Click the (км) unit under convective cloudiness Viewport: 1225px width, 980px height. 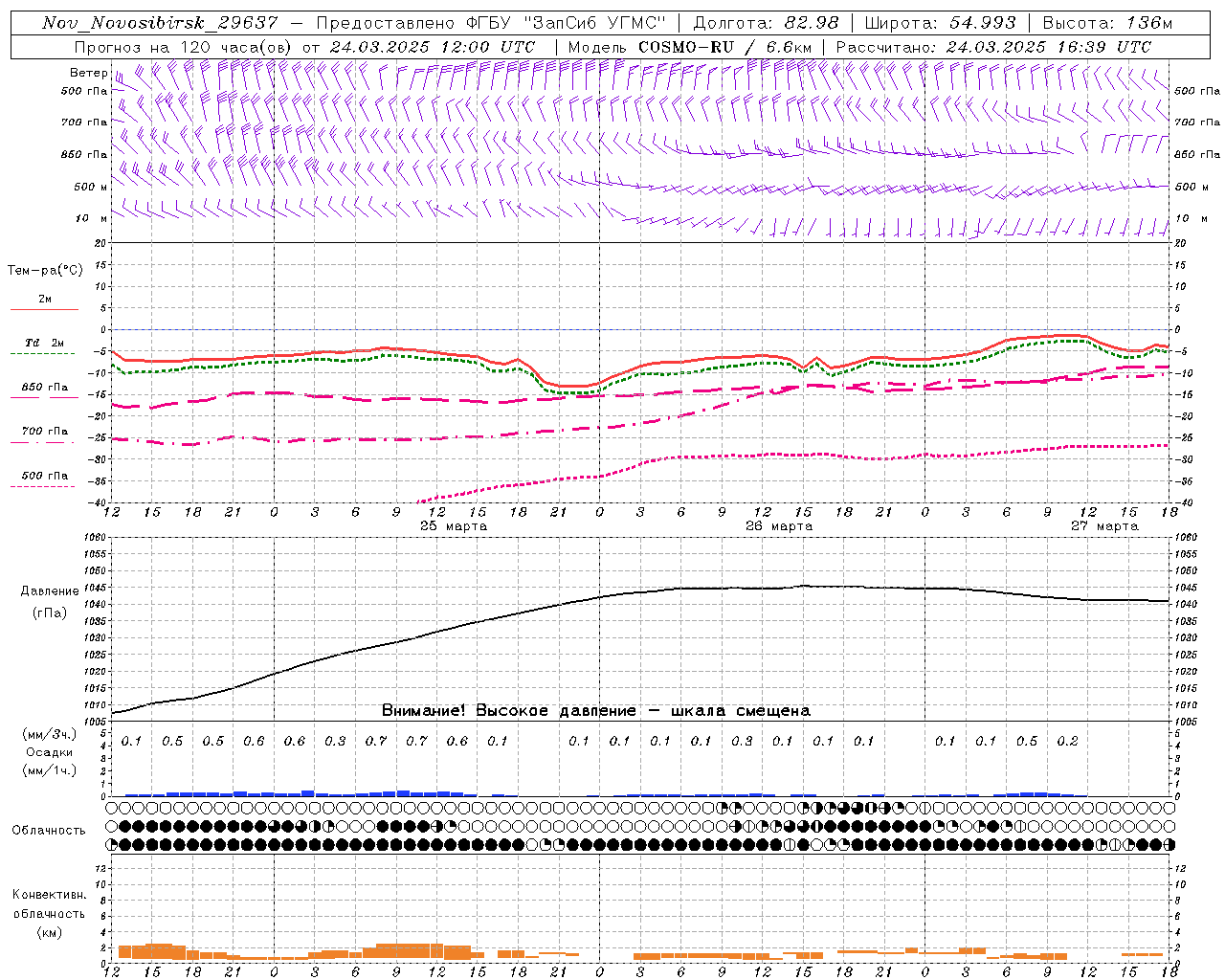click(49, 932)
